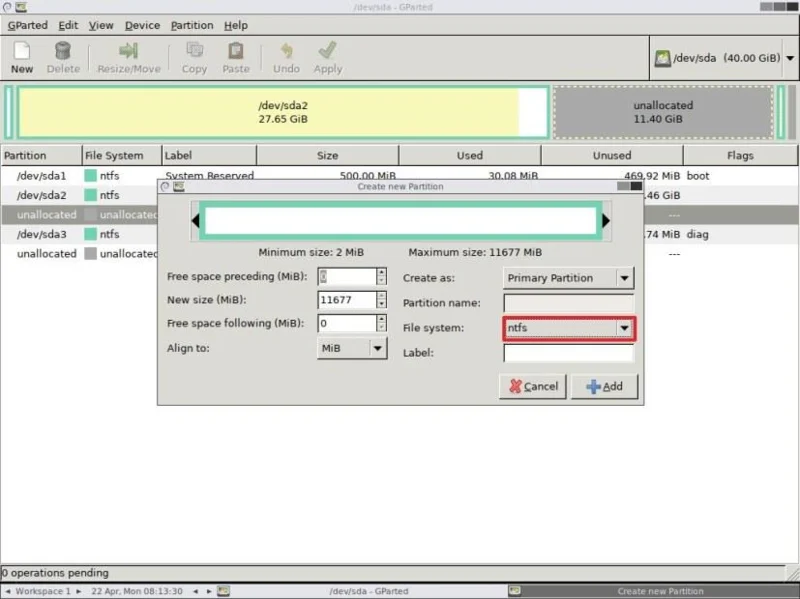This screenshot has height=599, width=800.
Task: Select the /dev/sda3 row
Action: [x=399, y=234]
